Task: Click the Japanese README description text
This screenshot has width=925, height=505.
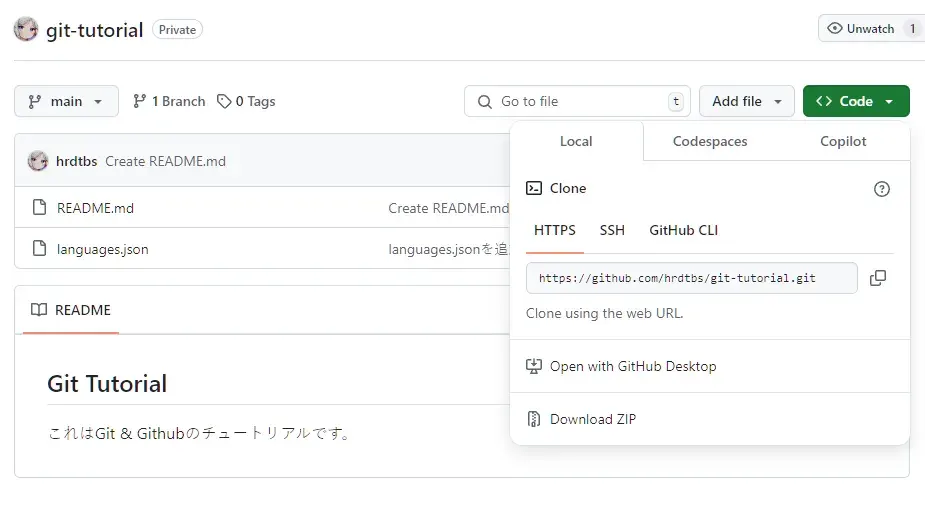Action: click(x=201, y=434)
